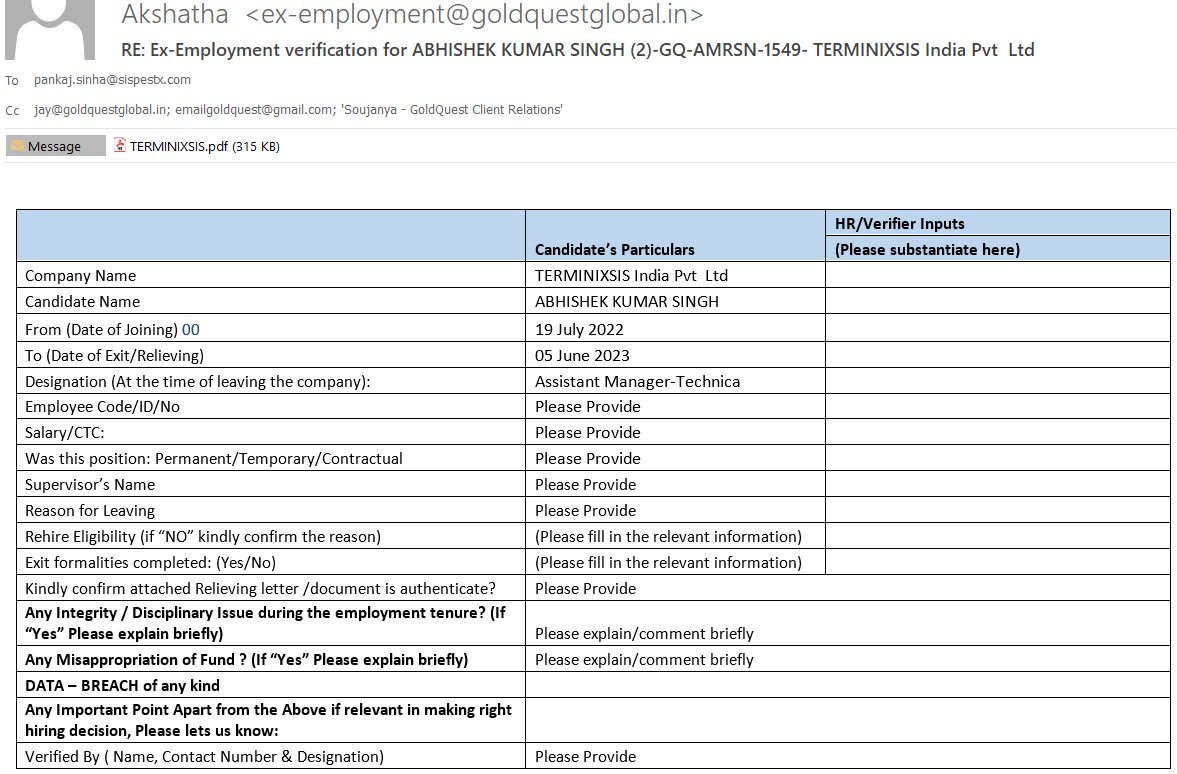
Task: Click relevant information text in Exit formalities row
Action: tap(668, 562)
